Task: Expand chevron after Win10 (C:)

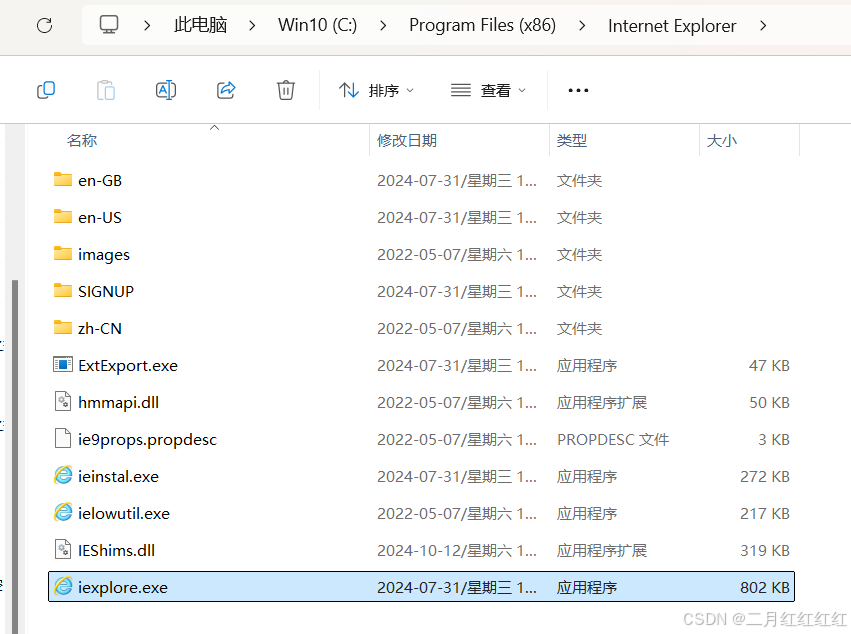Action: pos(383,26)
